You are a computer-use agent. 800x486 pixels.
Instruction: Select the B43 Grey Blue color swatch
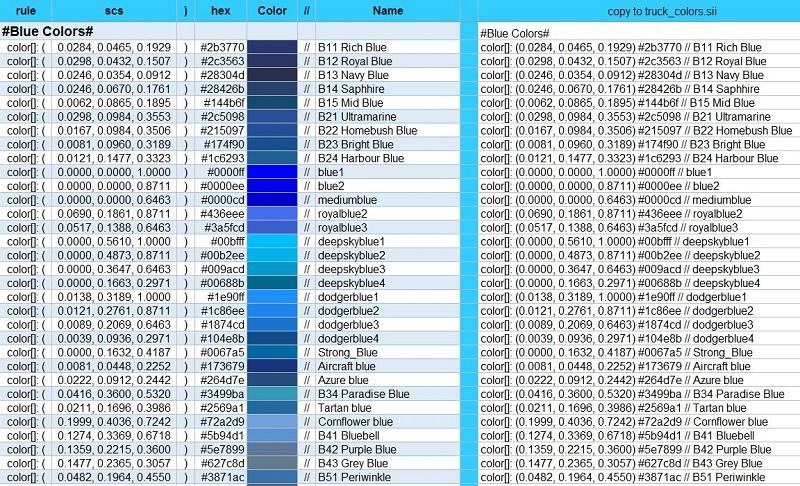click(272, 463)
